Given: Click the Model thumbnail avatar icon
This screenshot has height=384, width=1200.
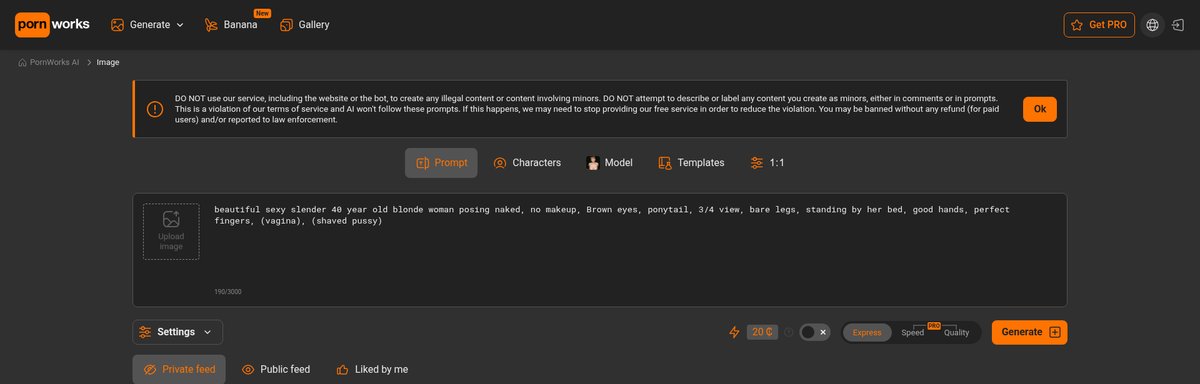Looking at the screenshot, I should [x=593, y=163].
